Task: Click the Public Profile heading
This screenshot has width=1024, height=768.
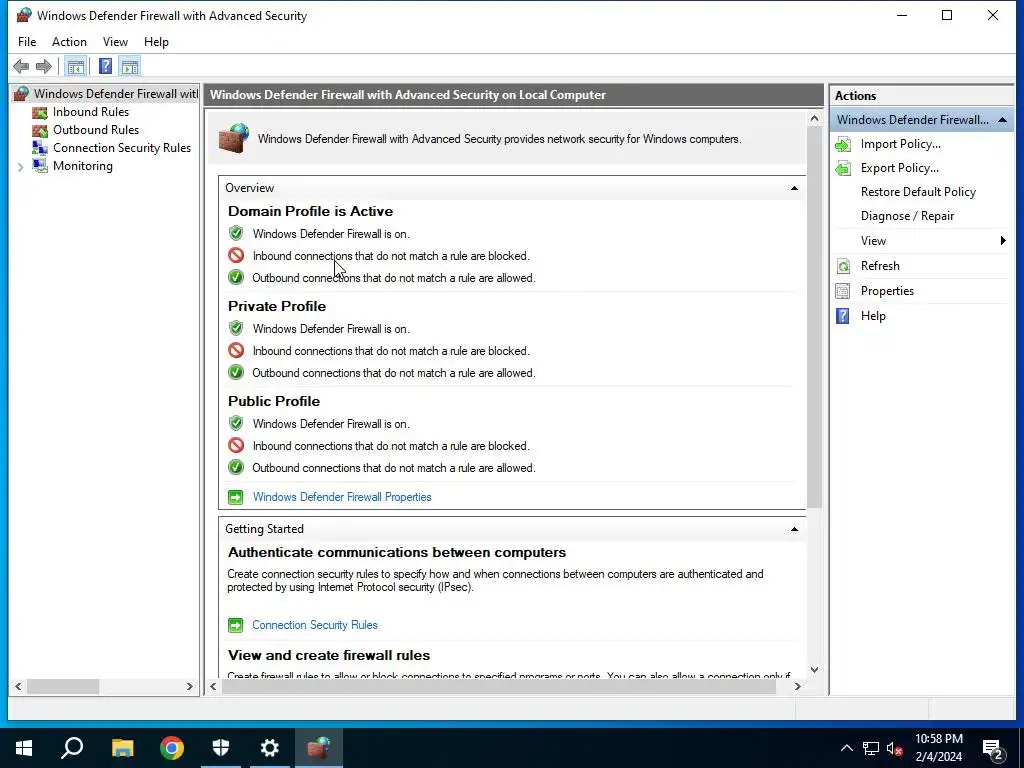Action: (x=274, y=402)
